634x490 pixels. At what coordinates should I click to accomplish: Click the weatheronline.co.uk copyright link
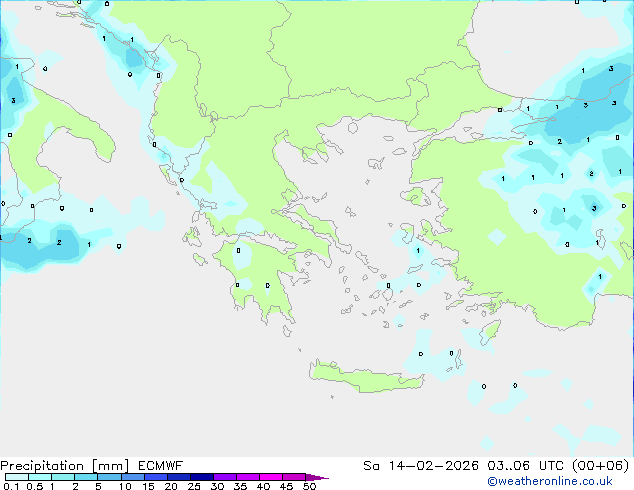click(x=550, y=481)
